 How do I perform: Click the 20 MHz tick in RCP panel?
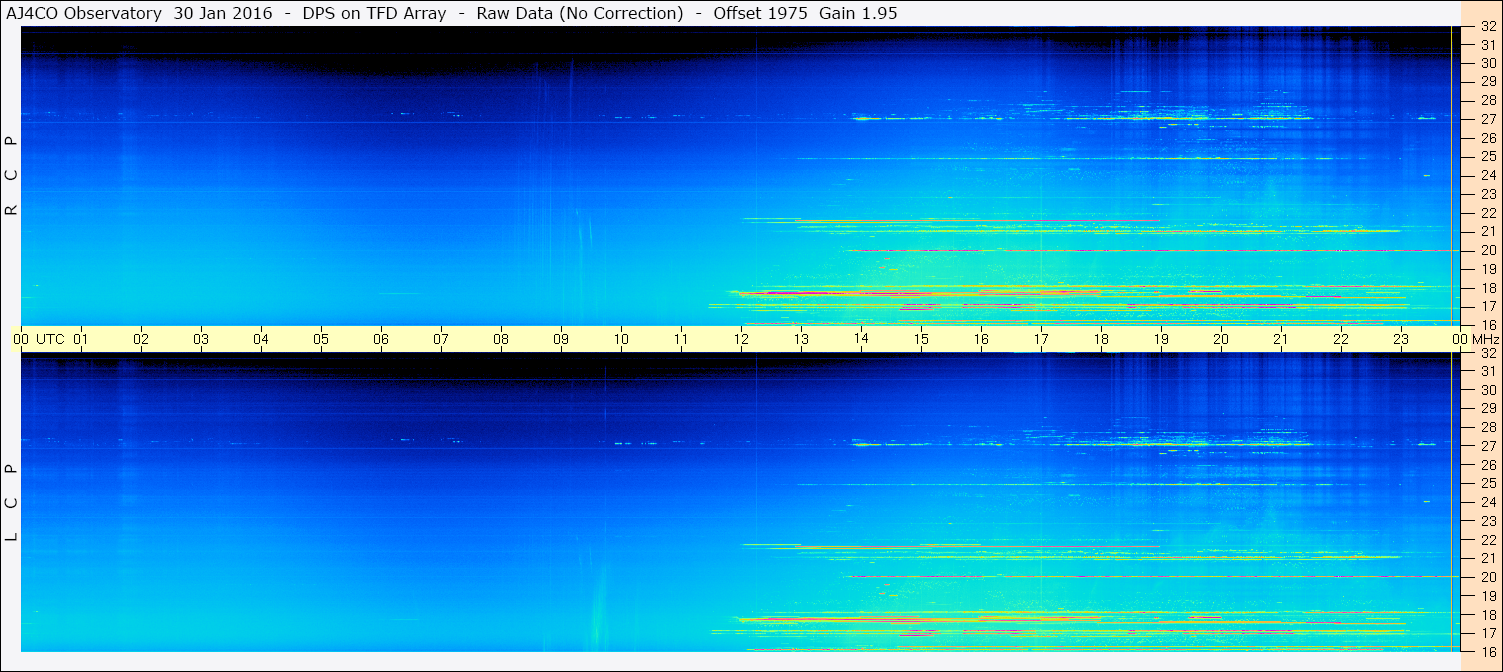point(1487,250)
